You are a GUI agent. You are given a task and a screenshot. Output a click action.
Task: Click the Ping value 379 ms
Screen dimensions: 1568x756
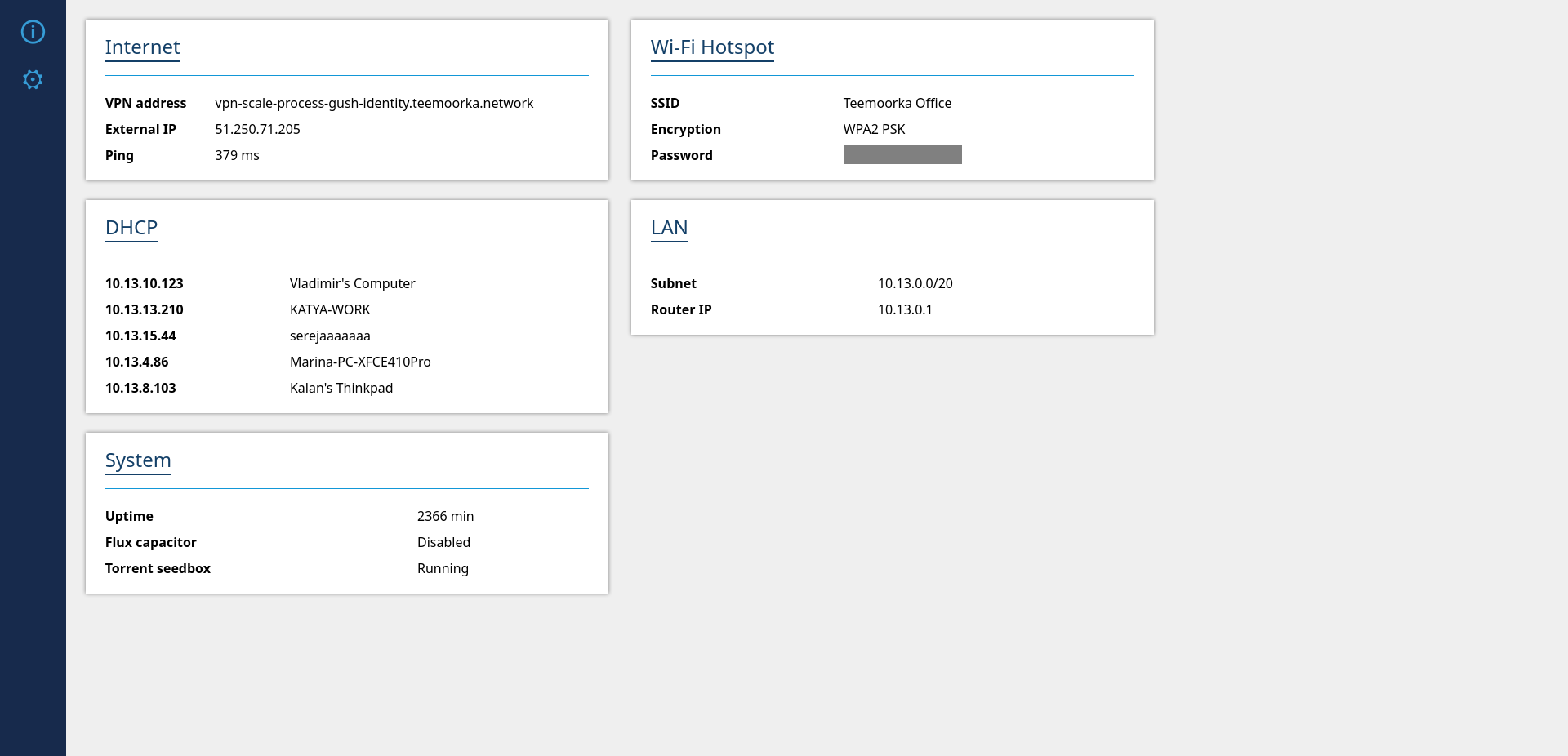237,155
